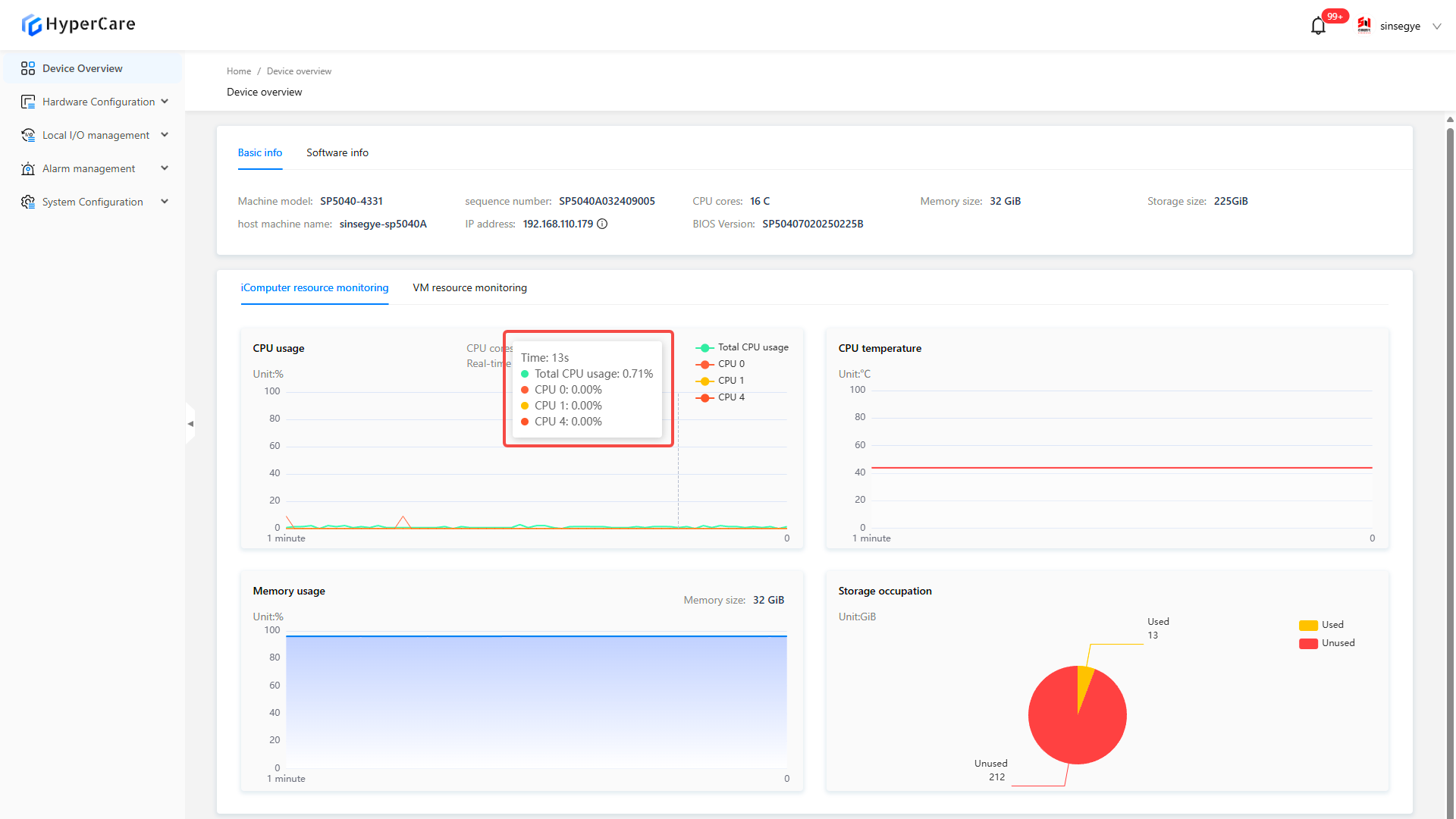The width and height of the screenshot is (1456, 819).
Task: Click the info icon beside IP address
Action: (x=602, y=224)
